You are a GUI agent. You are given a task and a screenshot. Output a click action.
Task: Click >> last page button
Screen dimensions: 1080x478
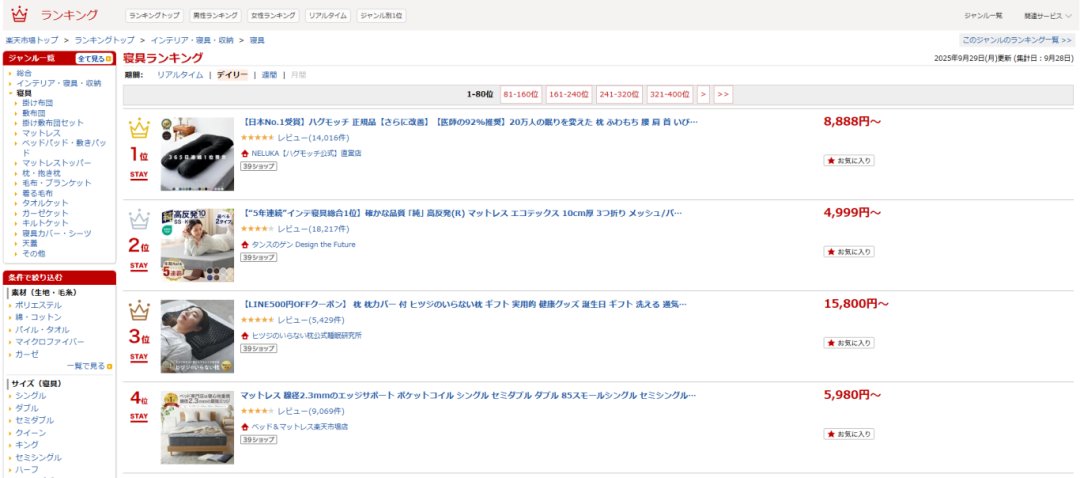click(x=723, y=94)
